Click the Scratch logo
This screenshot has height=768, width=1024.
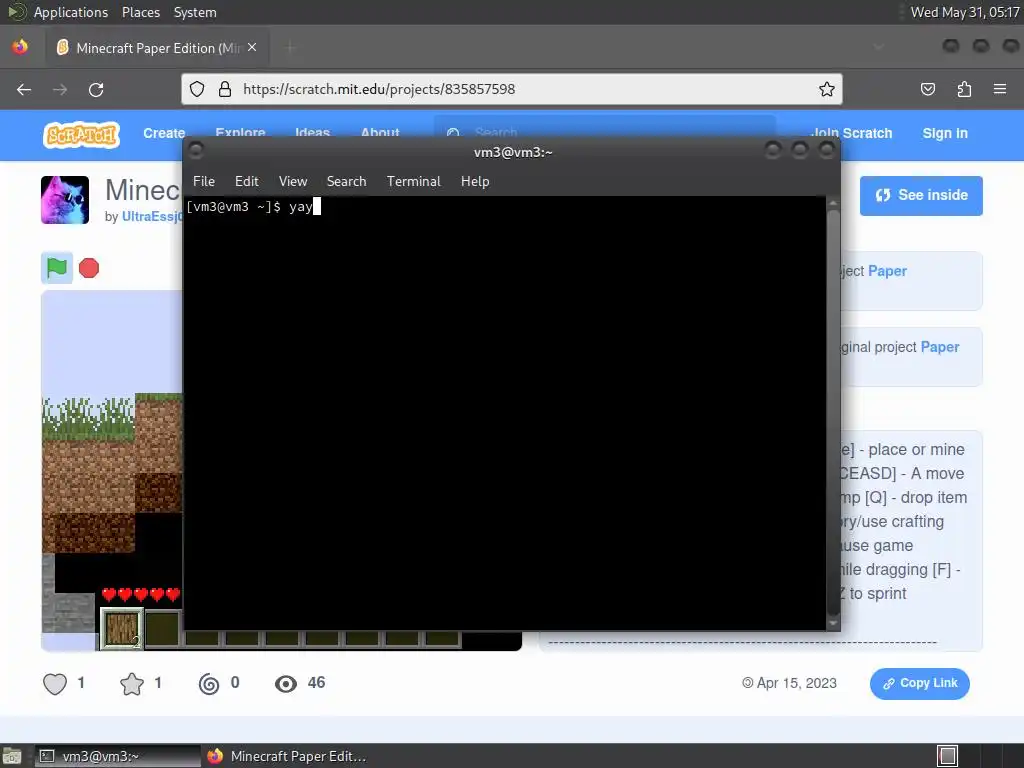[82, 135]
